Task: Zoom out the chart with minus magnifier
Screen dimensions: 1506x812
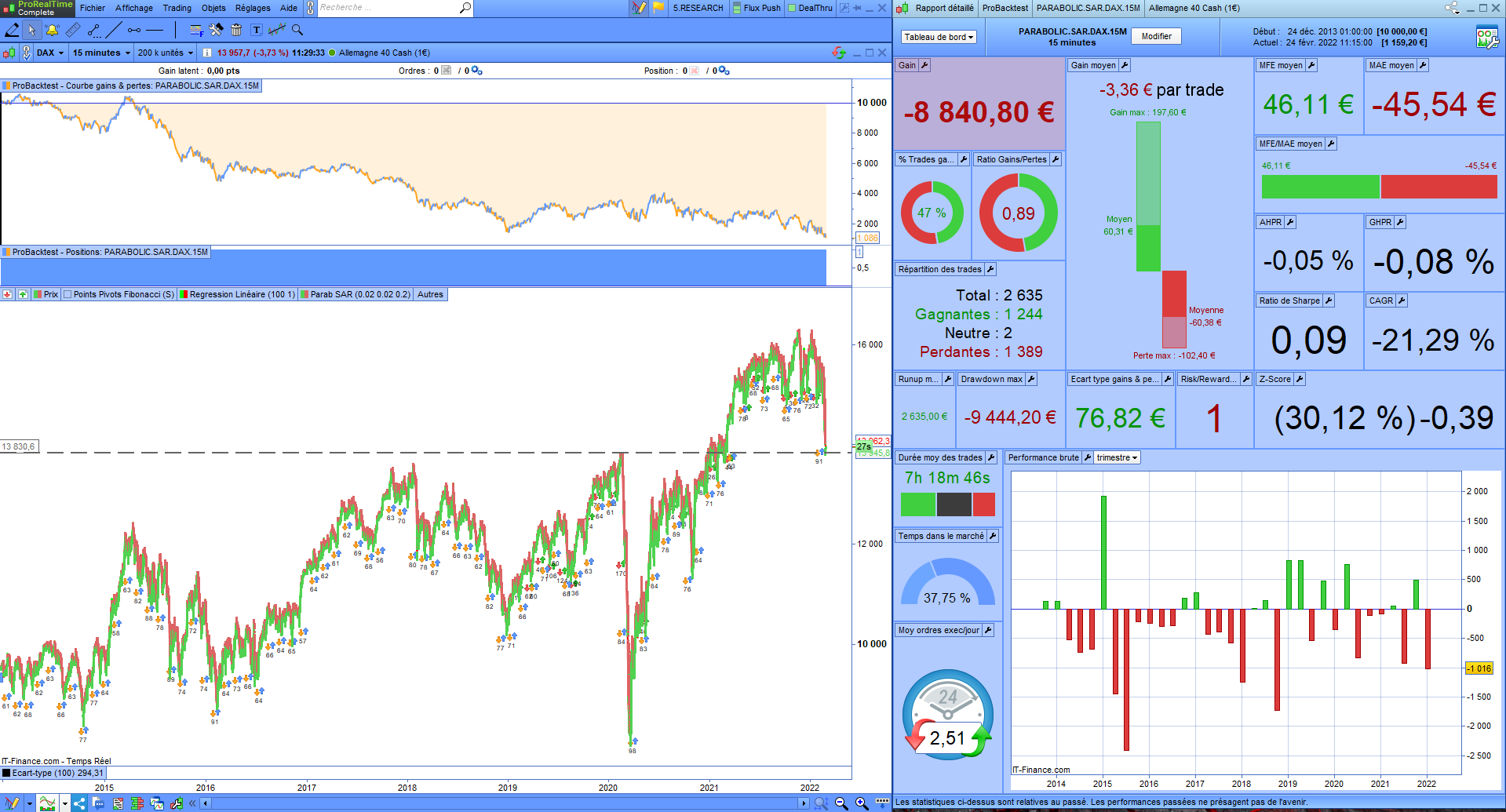Action: tap(841, 803)
